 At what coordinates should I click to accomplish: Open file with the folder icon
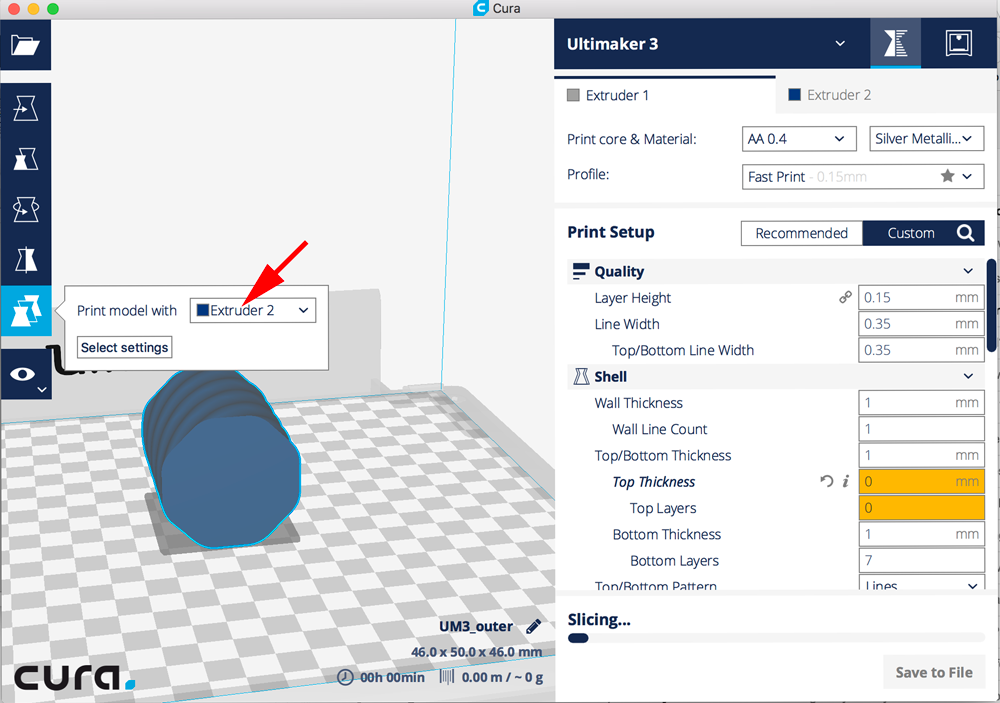click(26, 45)
